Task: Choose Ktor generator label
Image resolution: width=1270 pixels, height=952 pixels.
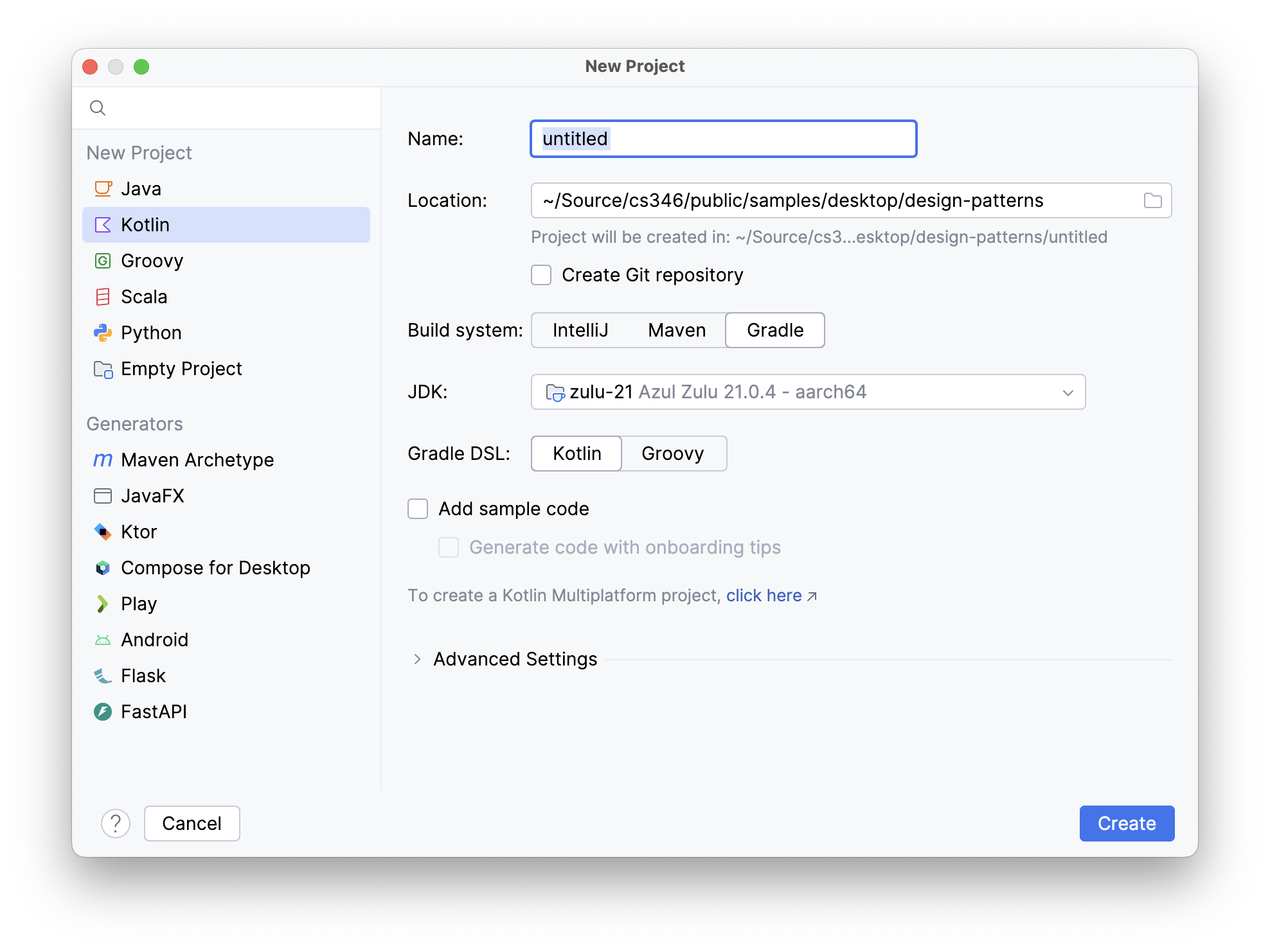Action: 139,532
